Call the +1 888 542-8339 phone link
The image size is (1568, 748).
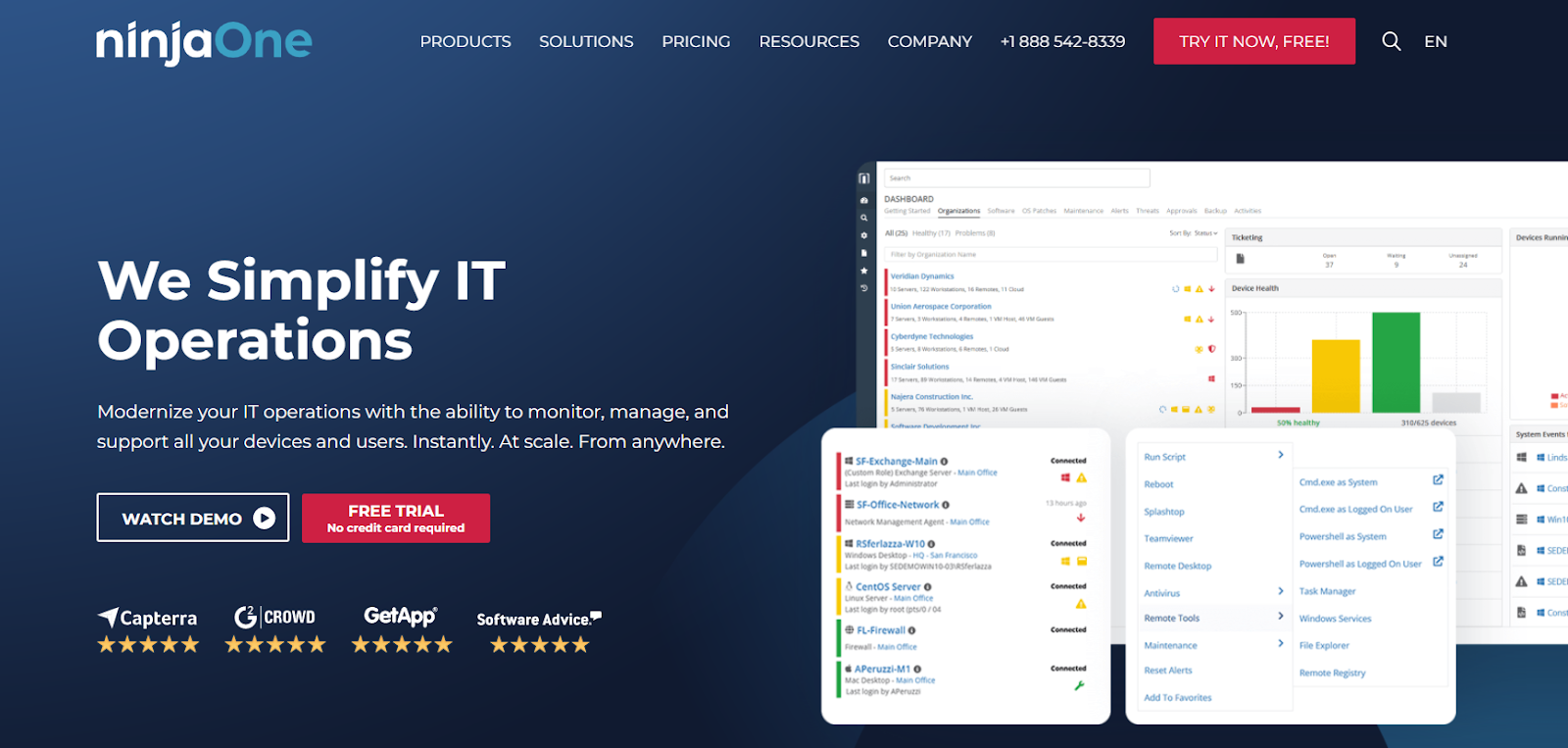pos(1062,41)
